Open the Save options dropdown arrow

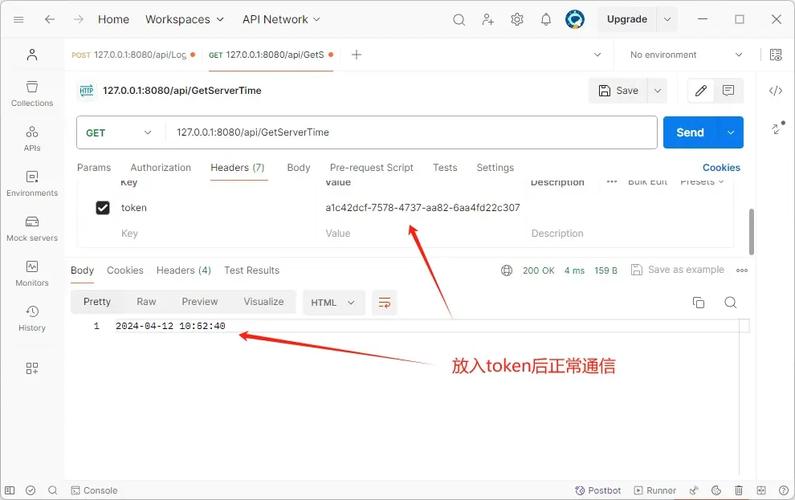(657, 91)
